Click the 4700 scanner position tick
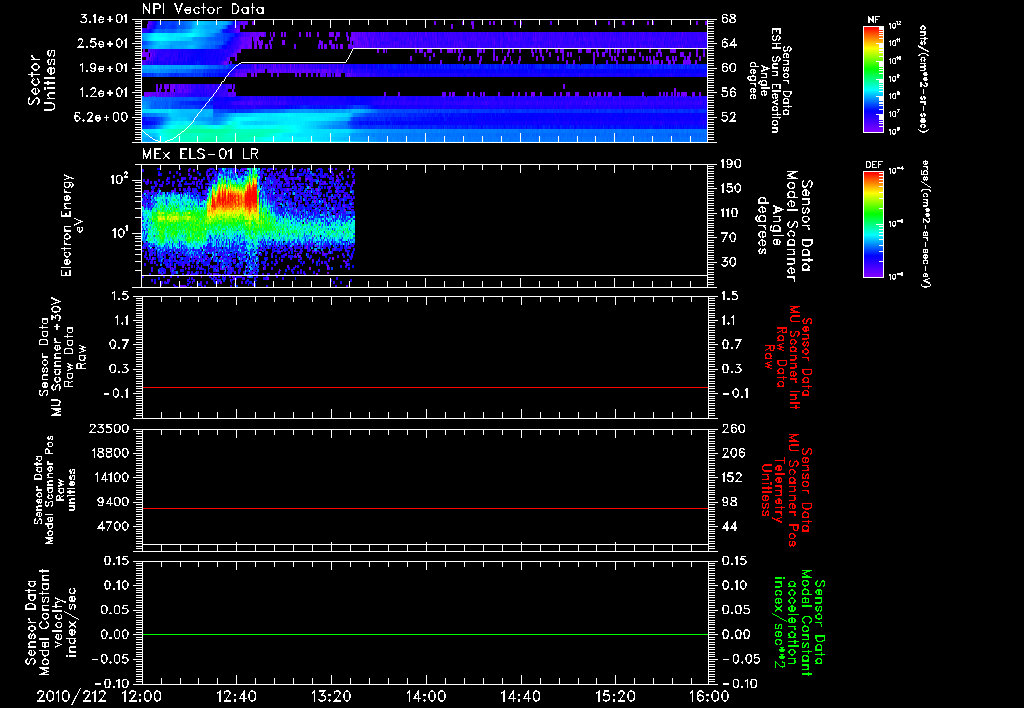 [114, 526]
